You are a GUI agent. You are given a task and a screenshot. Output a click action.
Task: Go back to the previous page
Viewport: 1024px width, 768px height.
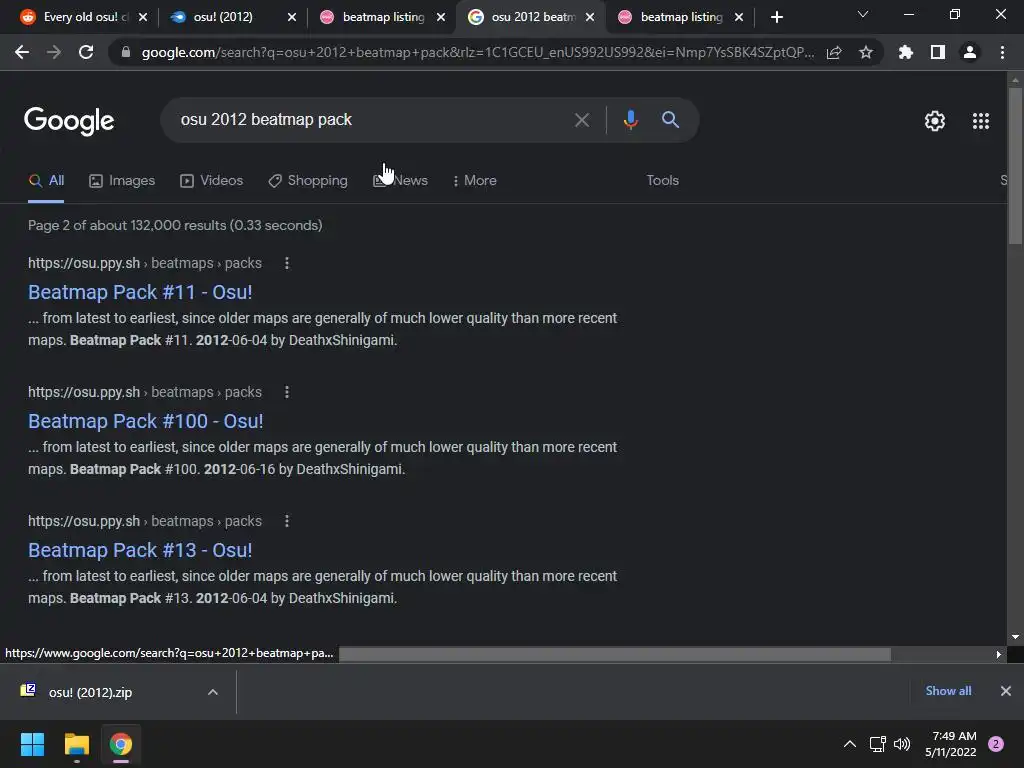22,52
